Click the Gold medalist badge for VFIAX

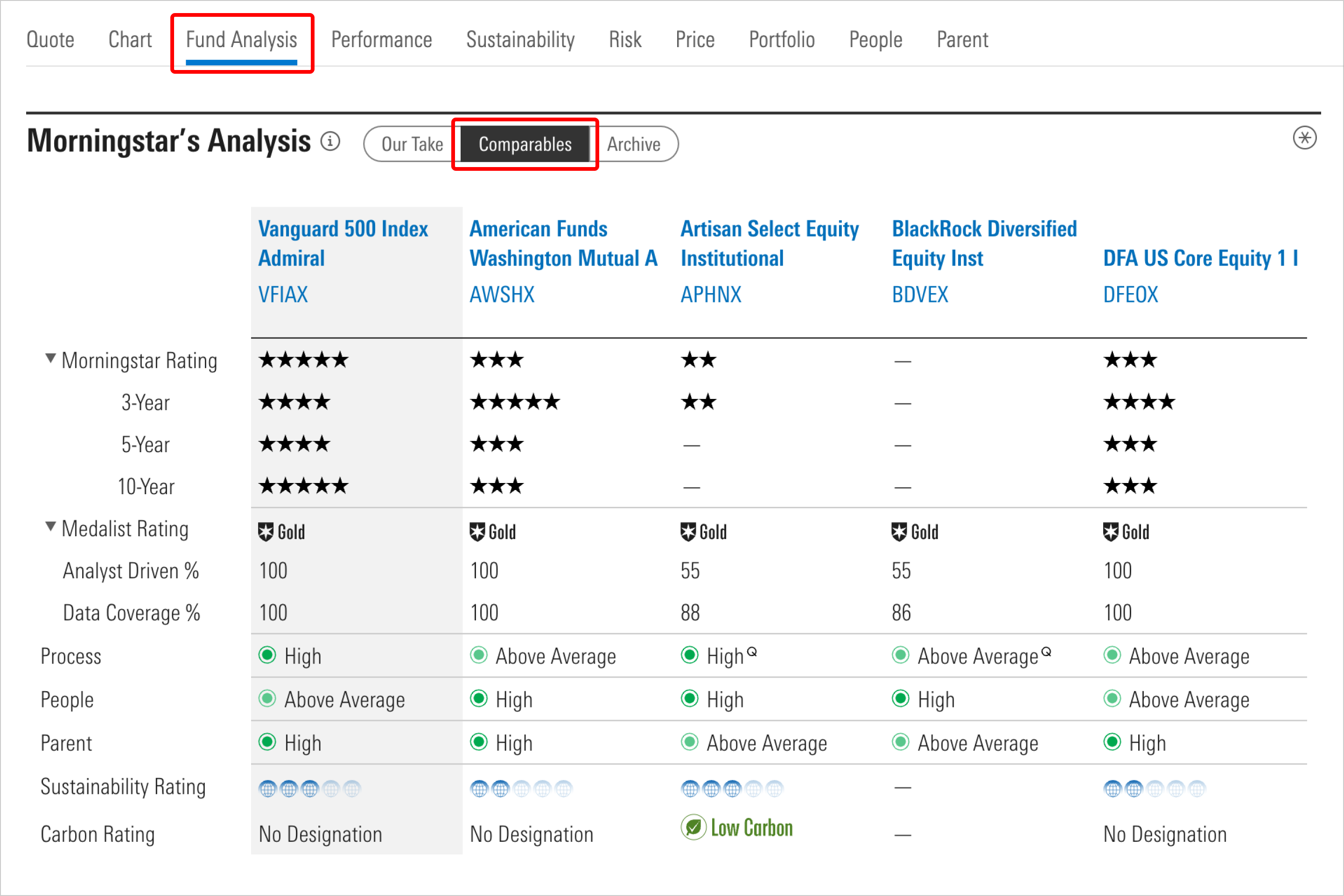point(282,532)
